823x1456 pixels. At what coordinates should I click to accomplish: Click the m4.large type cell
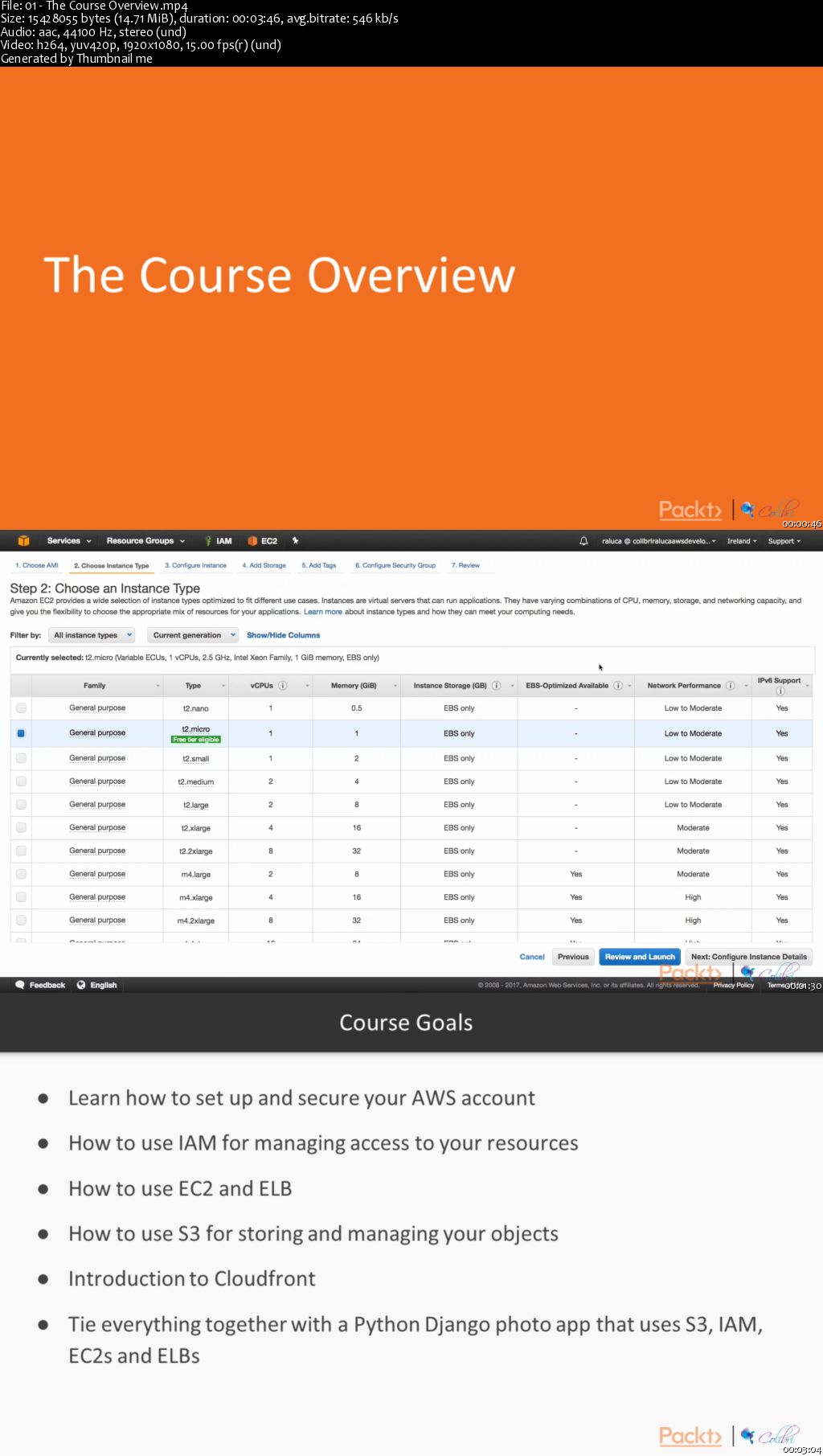[x=195, y=875]
